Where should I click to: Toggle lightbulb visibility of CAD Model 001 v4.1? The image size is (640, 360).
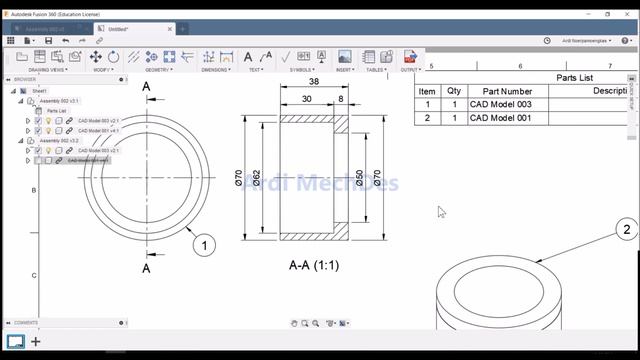tap(48, 131)
